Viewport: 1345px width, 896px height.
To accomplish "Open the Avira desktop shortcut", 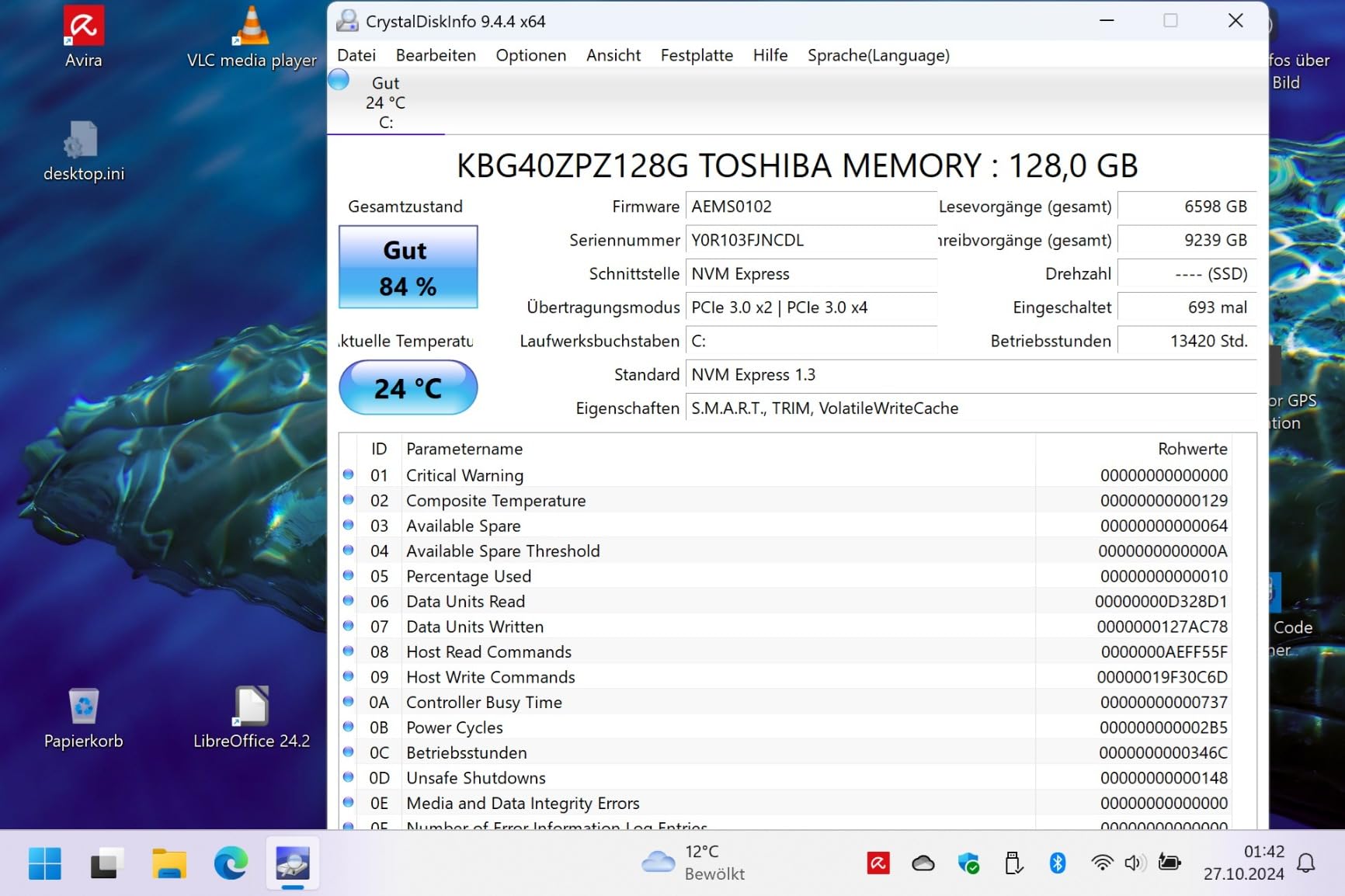I will coord(83,36).
